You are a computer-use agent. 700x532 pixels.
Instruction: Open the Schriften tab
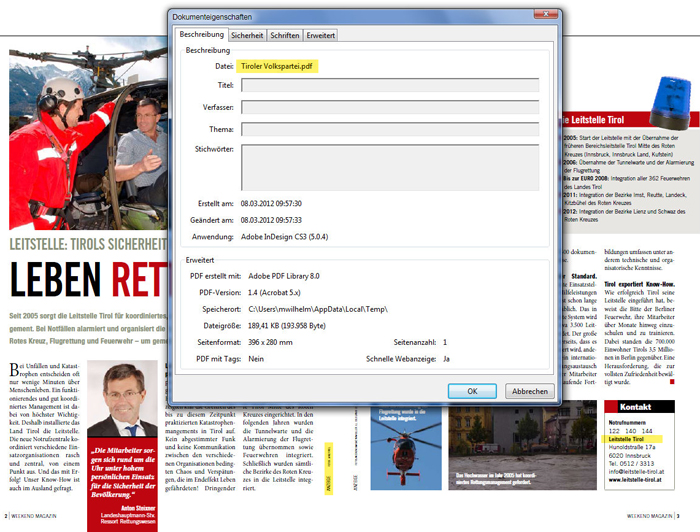(x=284, y=35)
